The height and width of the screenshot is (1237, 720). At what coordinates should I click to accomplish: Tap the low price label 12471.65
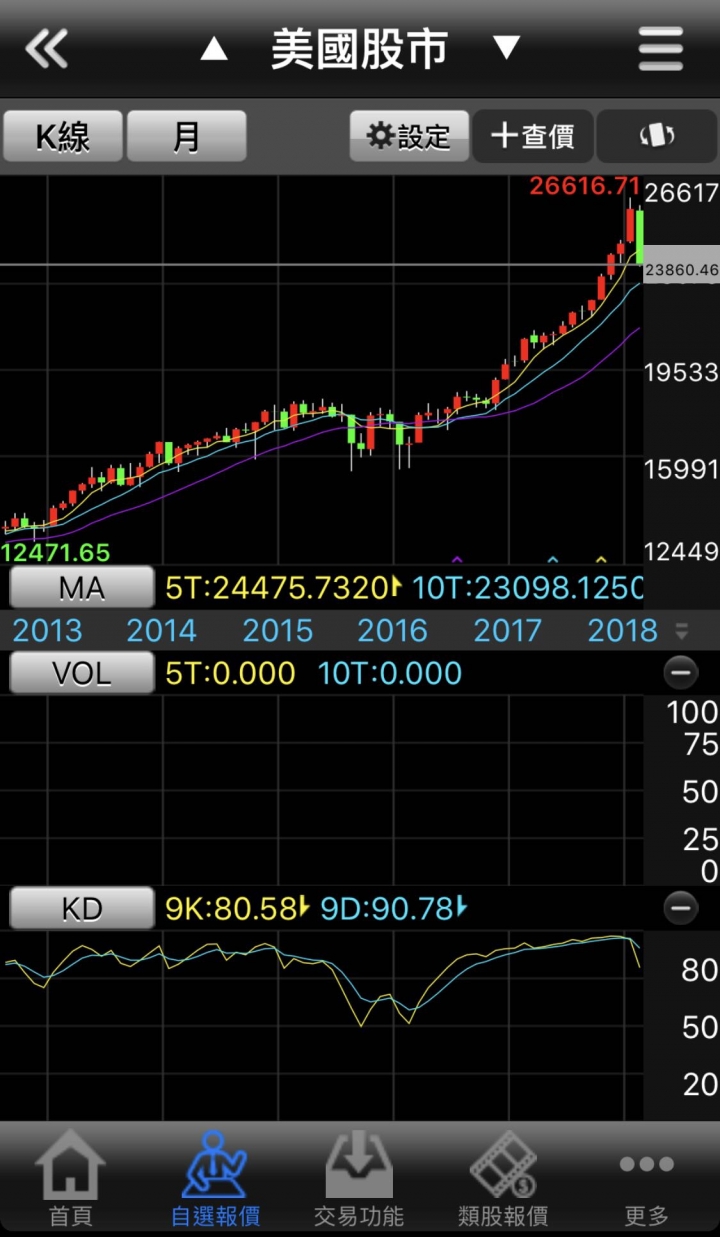pyautogui.click(x=56, y=552)
